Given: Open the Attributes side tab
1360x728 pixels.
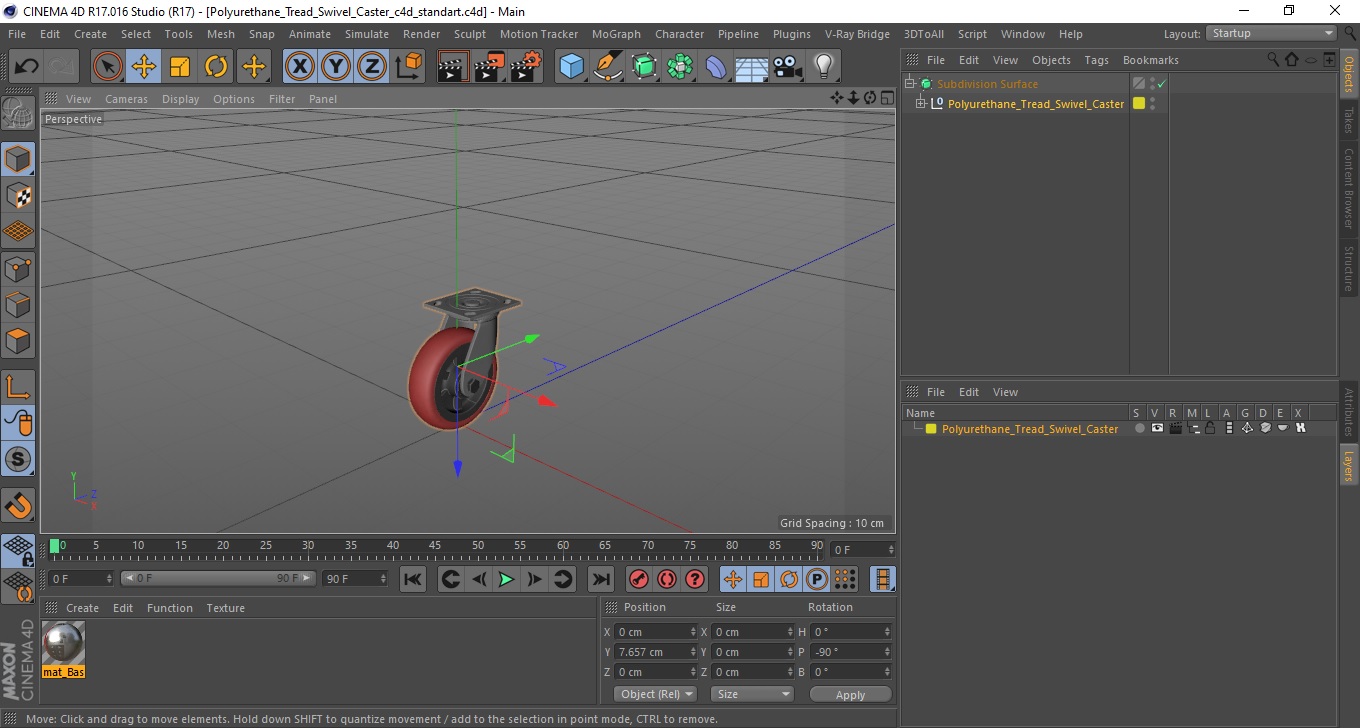Looking at the screenshot, I should pyautogui.click(x=1349, y=412).
